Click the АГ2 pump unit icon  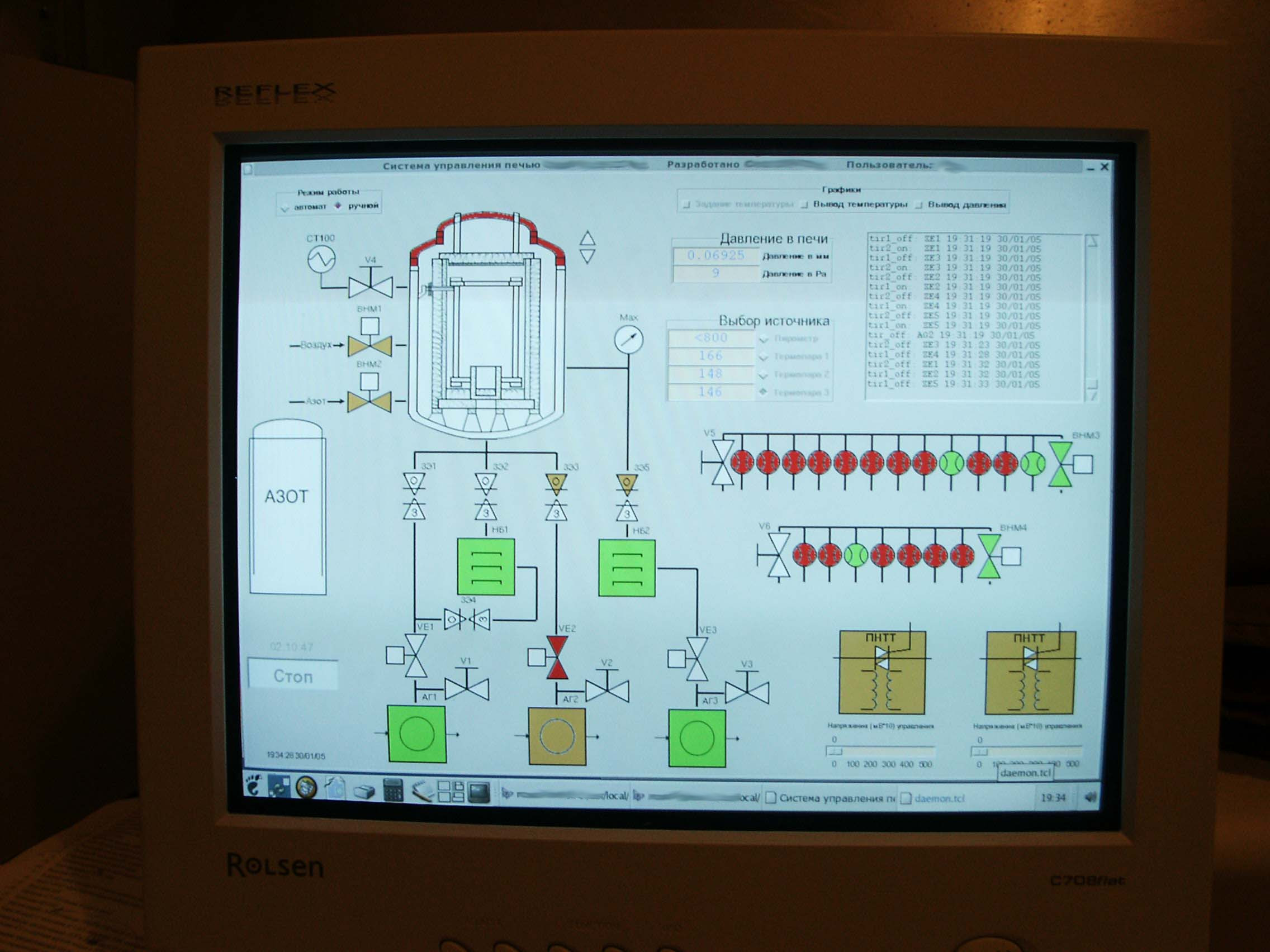pyautogui.click(x=556, y=736)
